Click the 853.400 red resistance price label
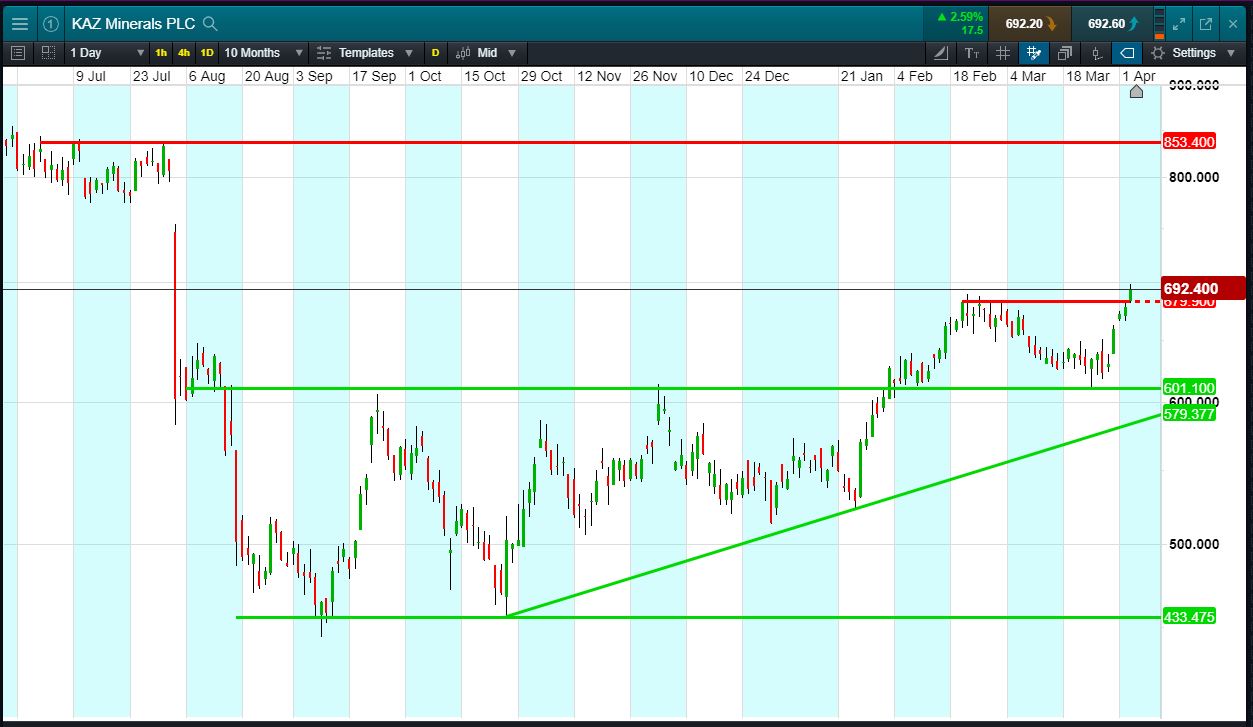 point(1189,142)
